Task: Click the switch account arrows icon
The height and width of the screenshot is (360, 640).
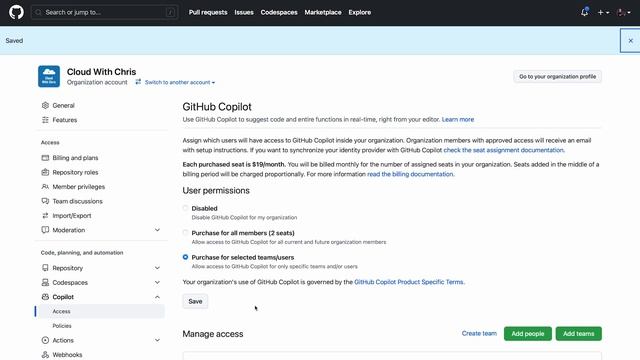Action: tap(138, 82)
